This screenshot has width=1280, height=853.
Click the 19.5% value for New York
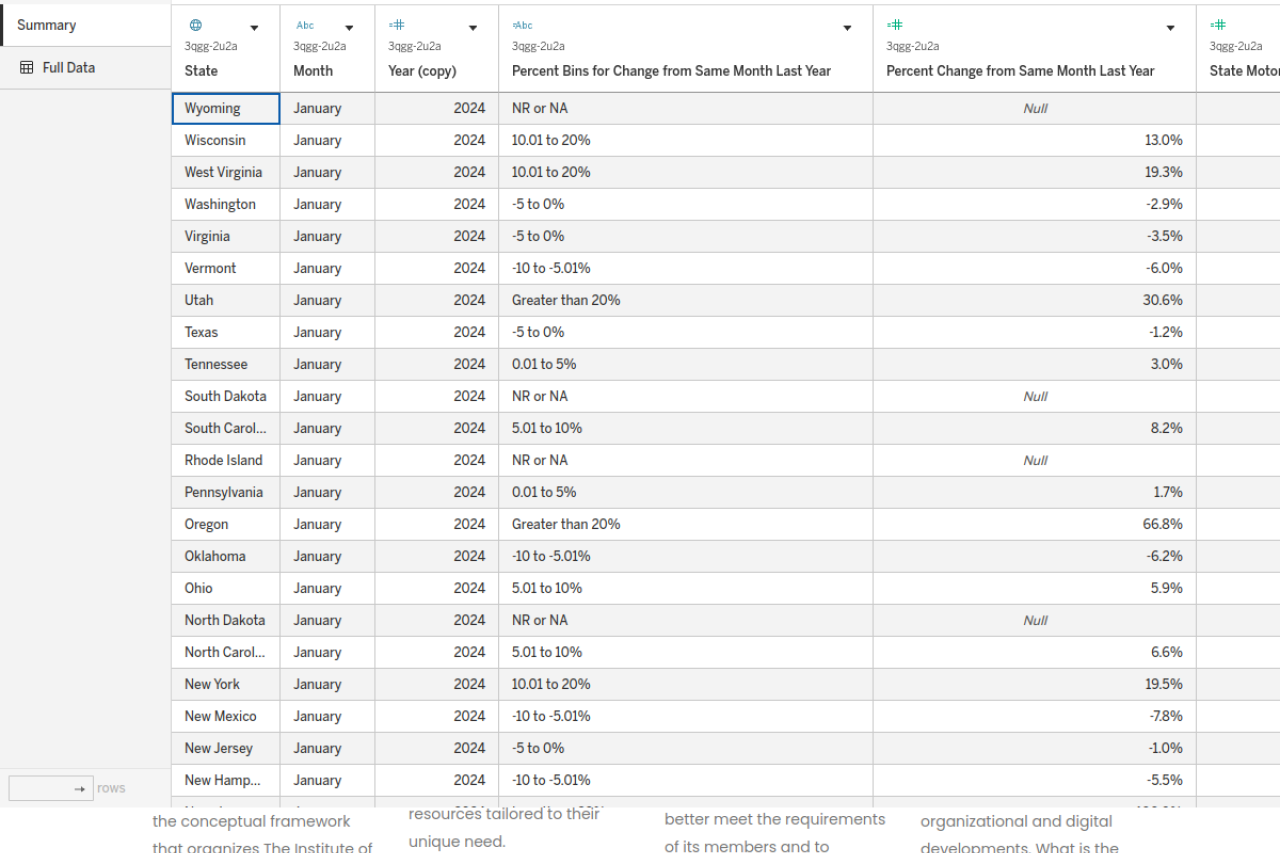(1164, 684)
